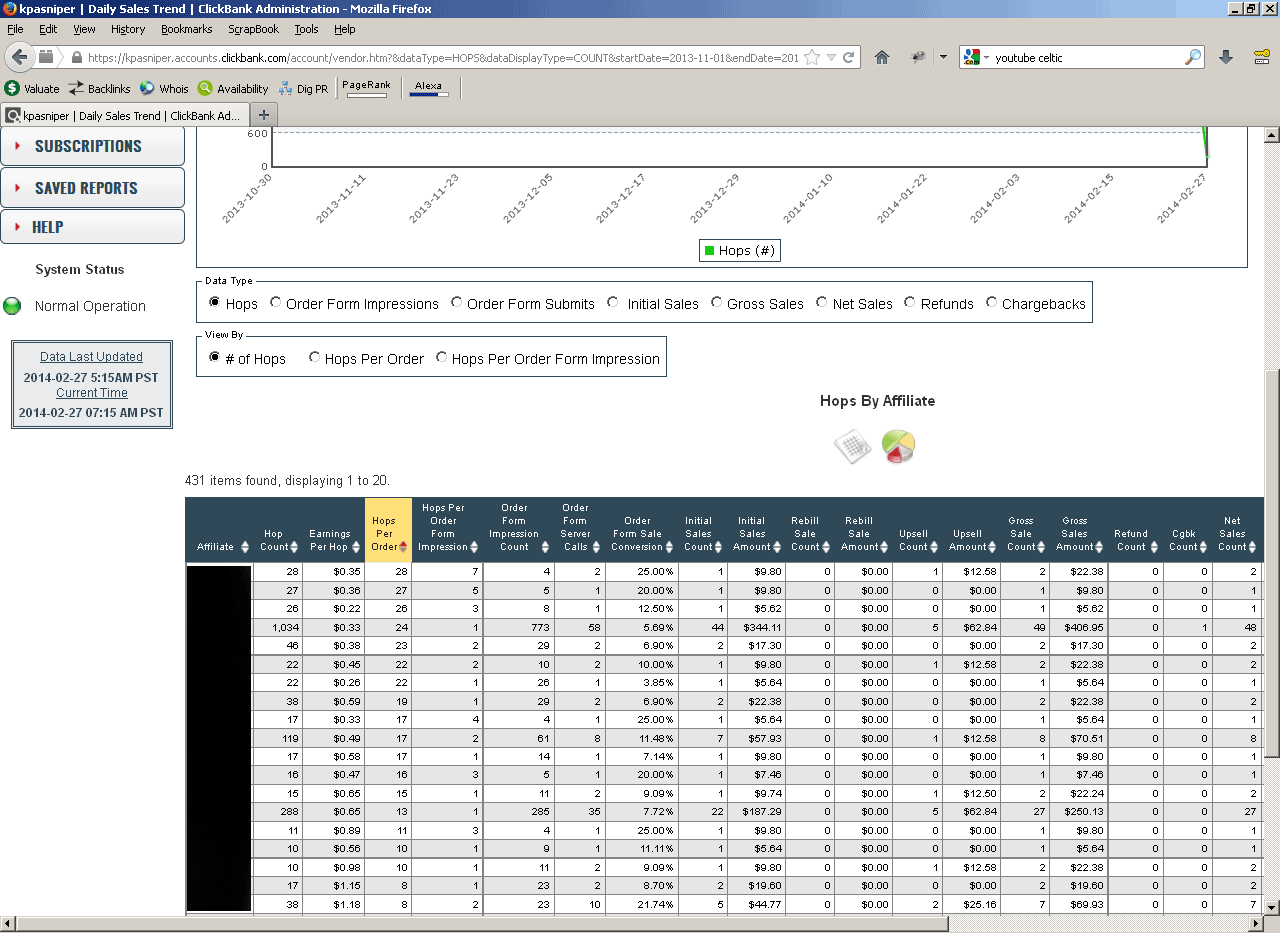Screen dimensions: 1280x933
Task: Select Order Form Impressions data type
Action: tap(276, 303)
